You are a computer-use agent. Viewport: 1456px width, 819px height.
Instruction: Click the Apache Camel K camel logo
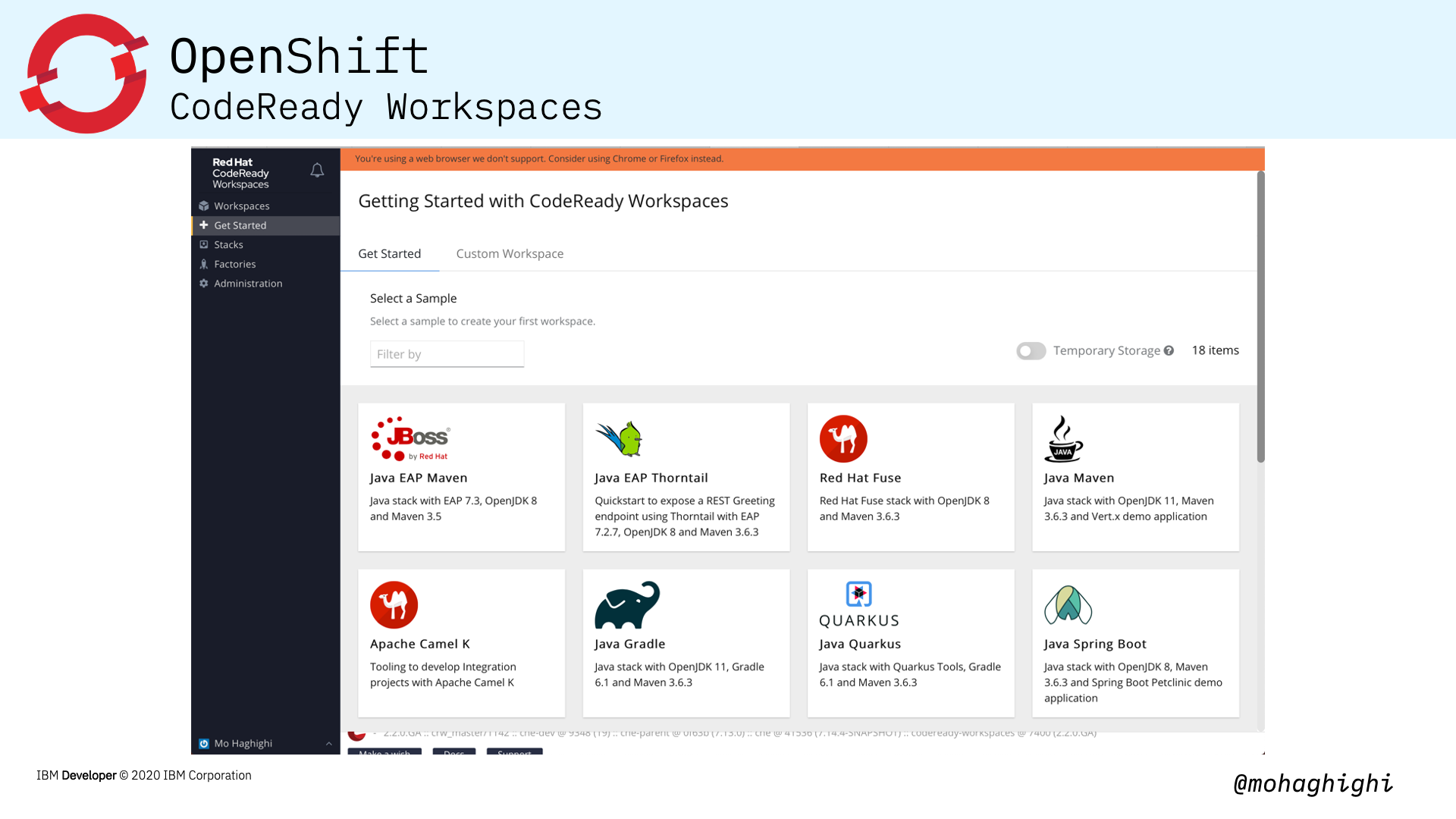(x=394, y=604)
